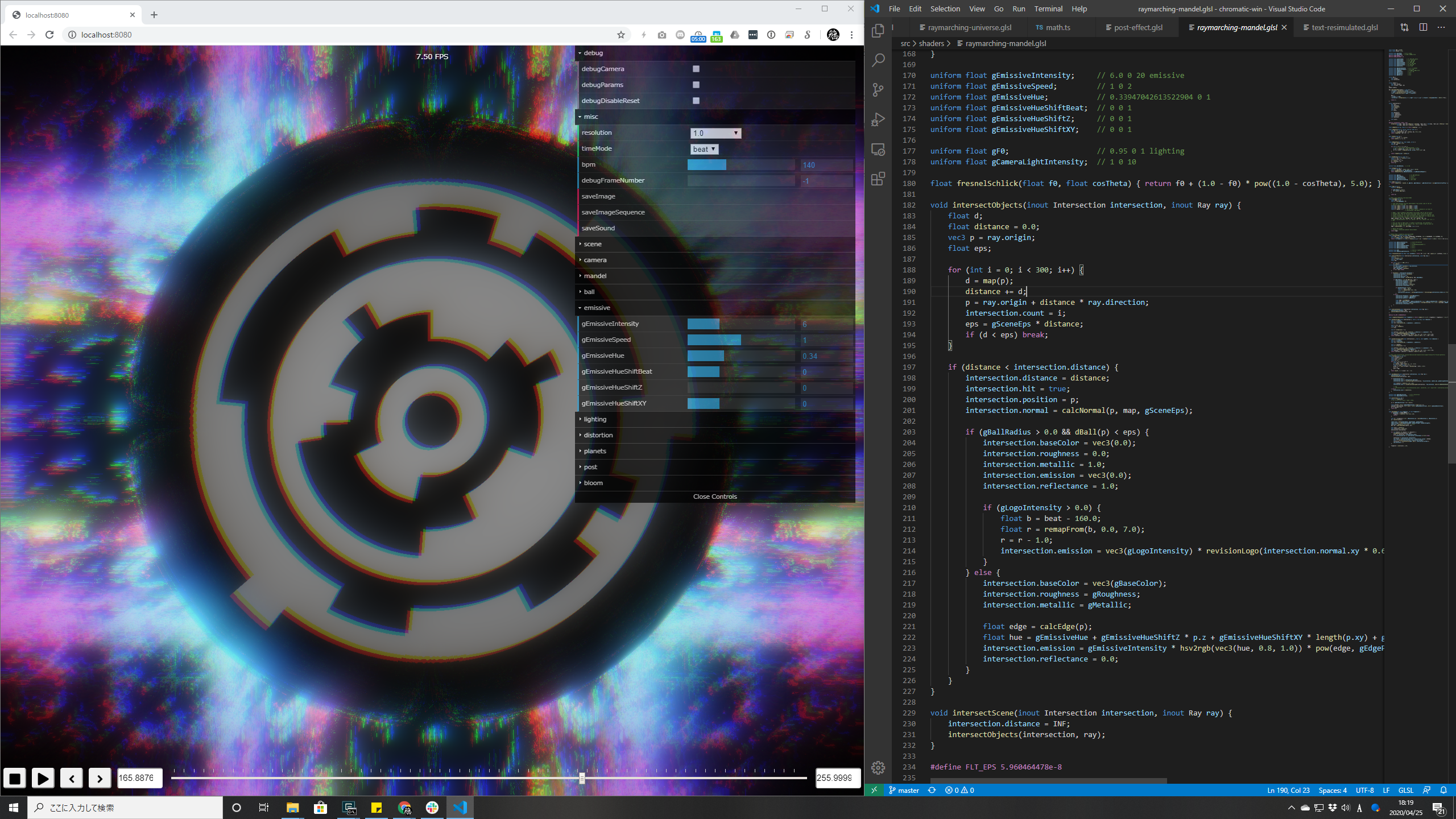This screenshot has width=1456, height=819.
Task: Open the timeMode beat dropdown
Action: 704,149
